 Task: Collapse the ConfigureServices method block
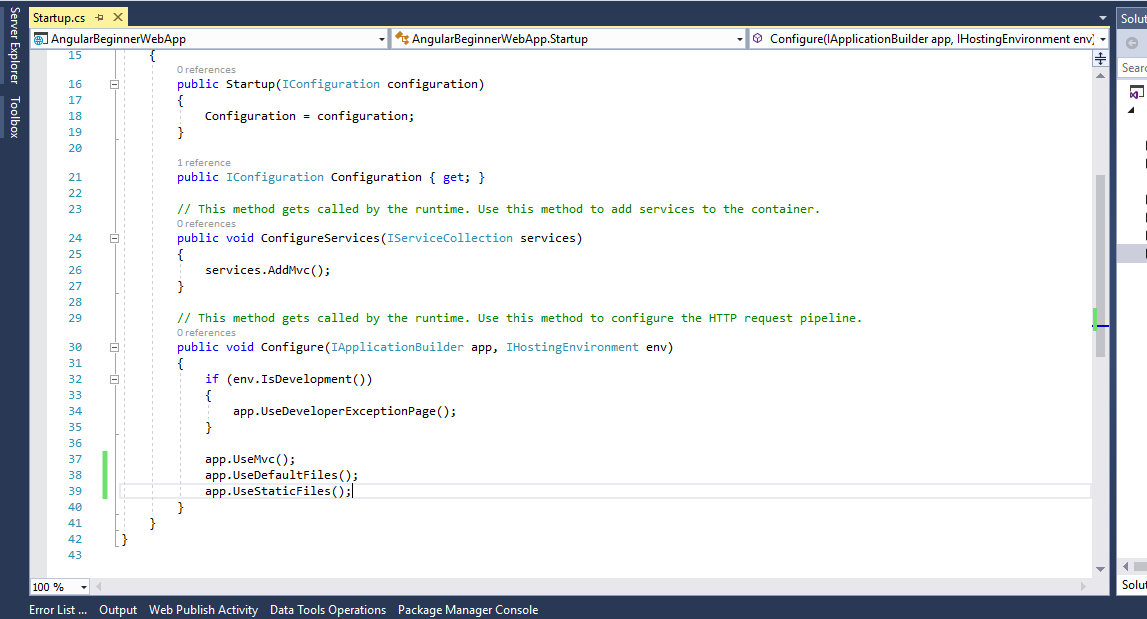point(114,239)
